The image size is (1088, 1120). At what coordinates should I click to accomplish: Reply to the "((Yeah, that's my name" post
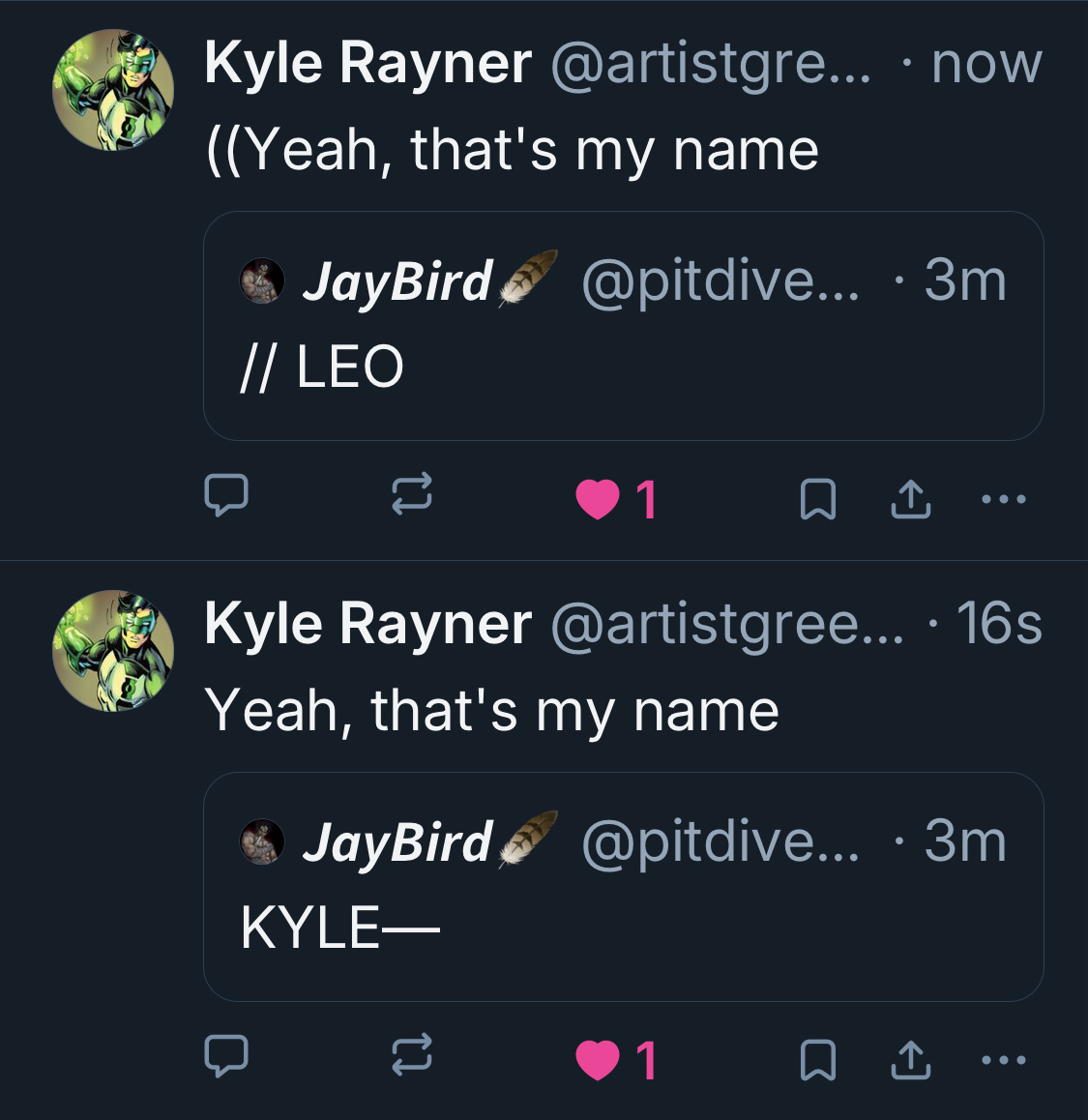pyautogui.click(x=226, y=495)
